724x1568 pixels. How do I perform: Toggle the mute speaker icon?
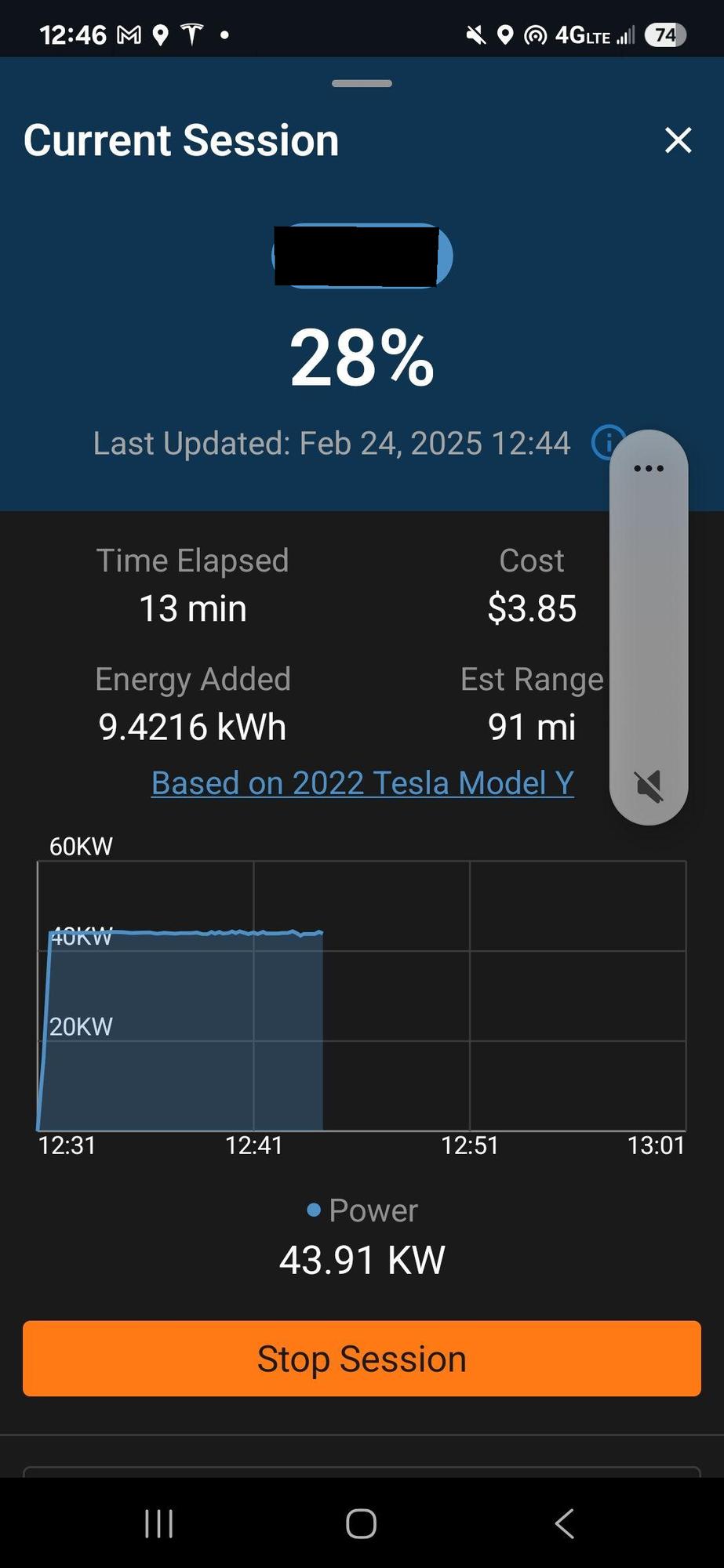click(649, 786)
